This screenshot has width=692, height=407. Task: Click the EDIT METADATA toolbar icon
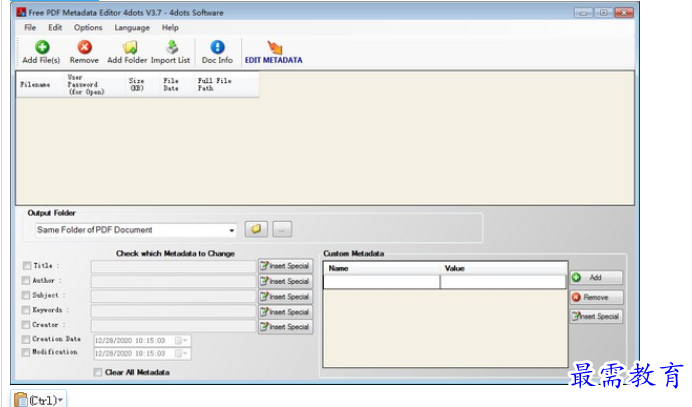274,47
